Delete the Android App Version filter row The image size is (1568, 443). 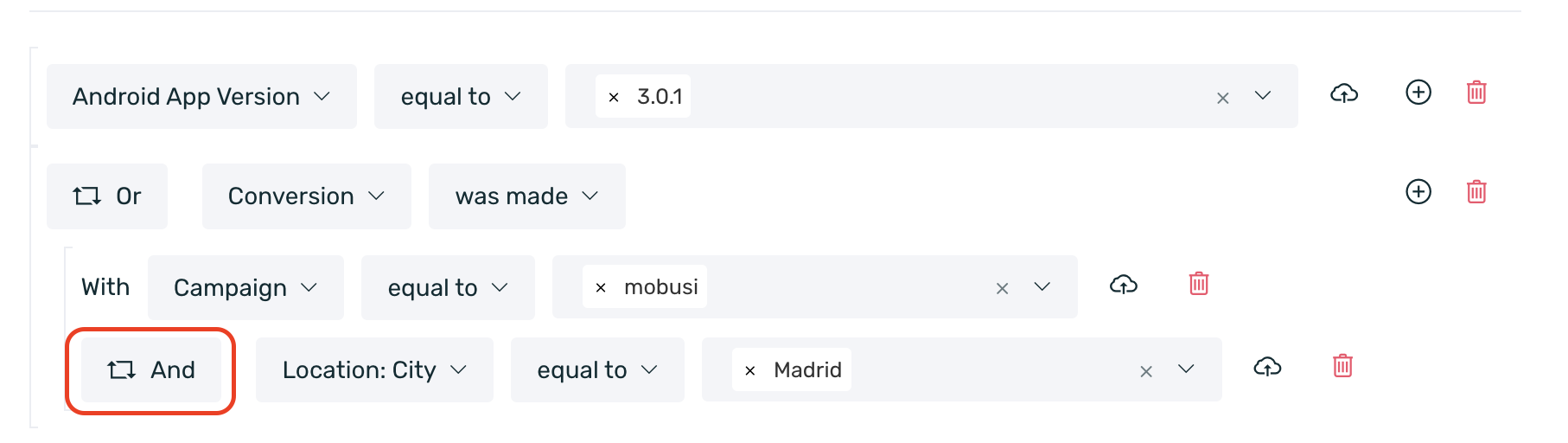pyautogui.click(x=1476, y=93)
